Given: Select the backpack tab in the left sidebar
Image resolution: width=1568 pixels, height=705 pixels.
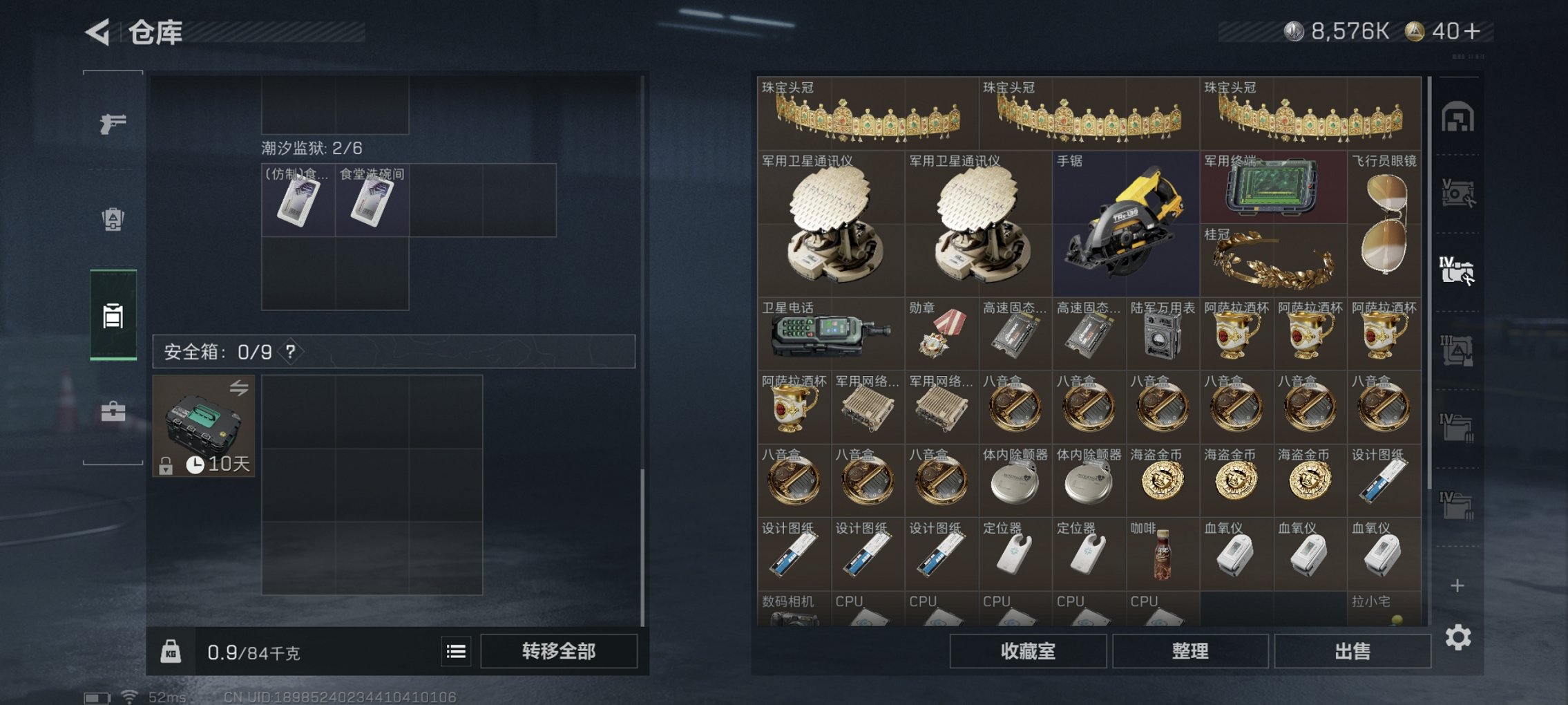Looking at the screenshot, I should click(x=113, y=220).
